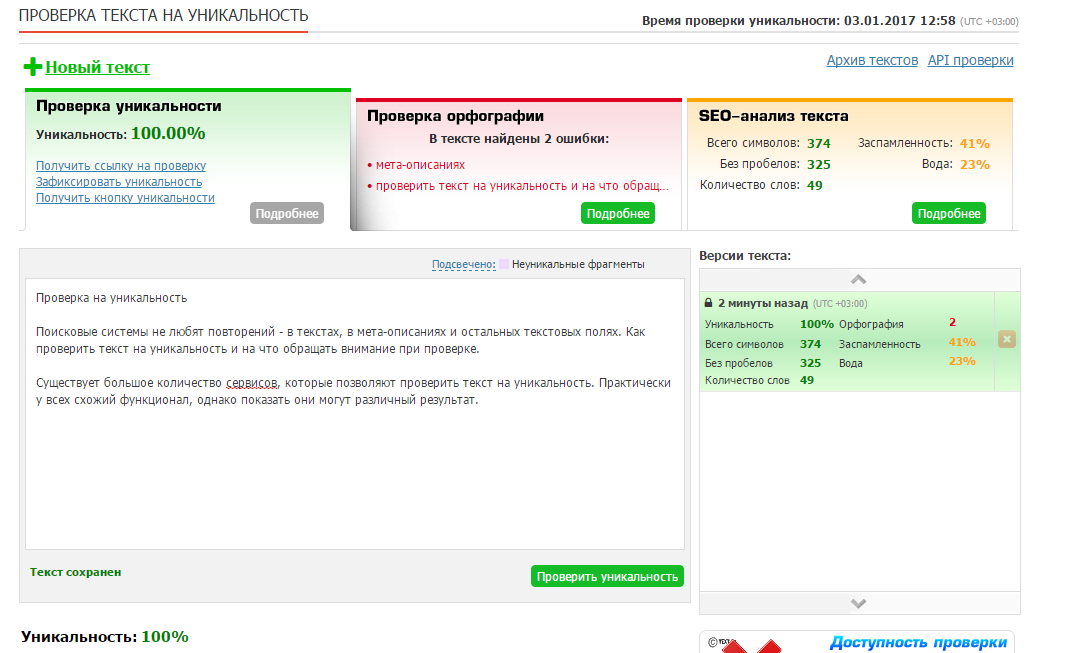The image size is (1075, 653).
Task: Click the Неуникальные фрагменты color swatch
Action: click(x=505, y=265)
